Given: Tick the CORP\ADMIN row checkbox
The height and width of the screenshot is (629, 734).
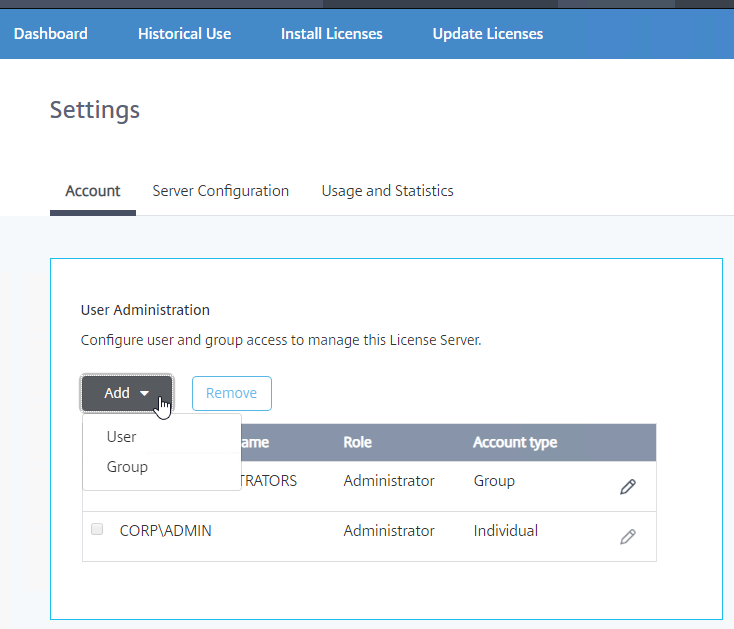Looking at the screenshot, I should pos(97,530).
